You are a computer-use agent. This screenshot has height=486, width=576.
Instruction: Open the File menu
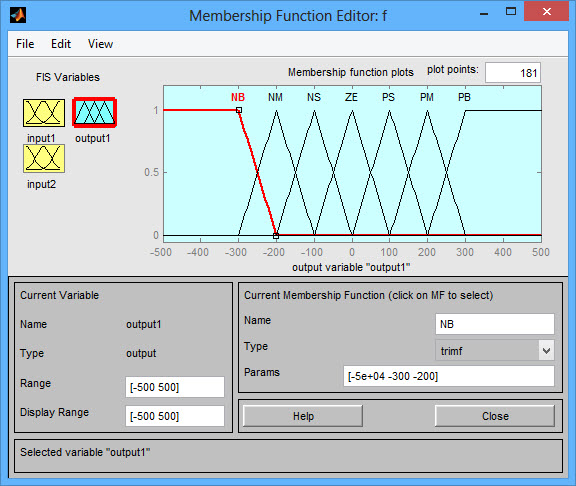[25, 44]
